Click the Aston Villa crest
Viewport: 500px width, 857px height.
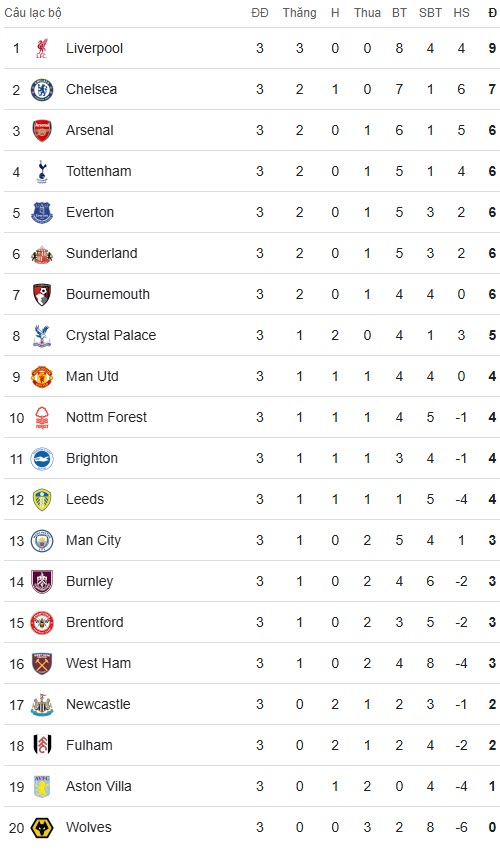pyautogui.click(x=42, y=786)
